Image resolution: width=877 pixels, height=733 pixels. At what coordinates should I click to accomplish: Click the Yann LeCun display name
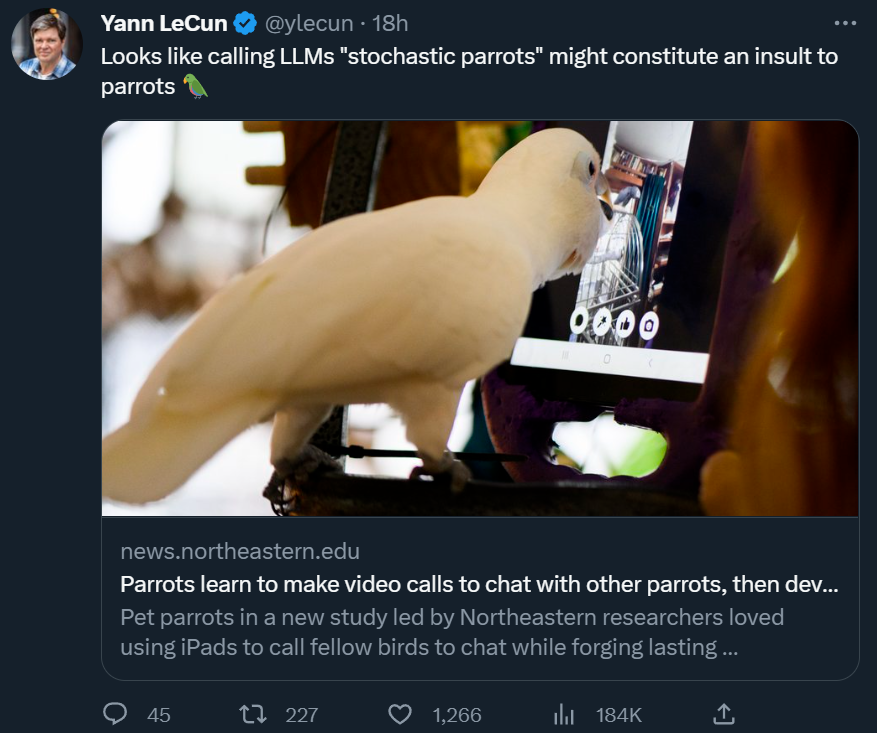click(x=163, y=23)
